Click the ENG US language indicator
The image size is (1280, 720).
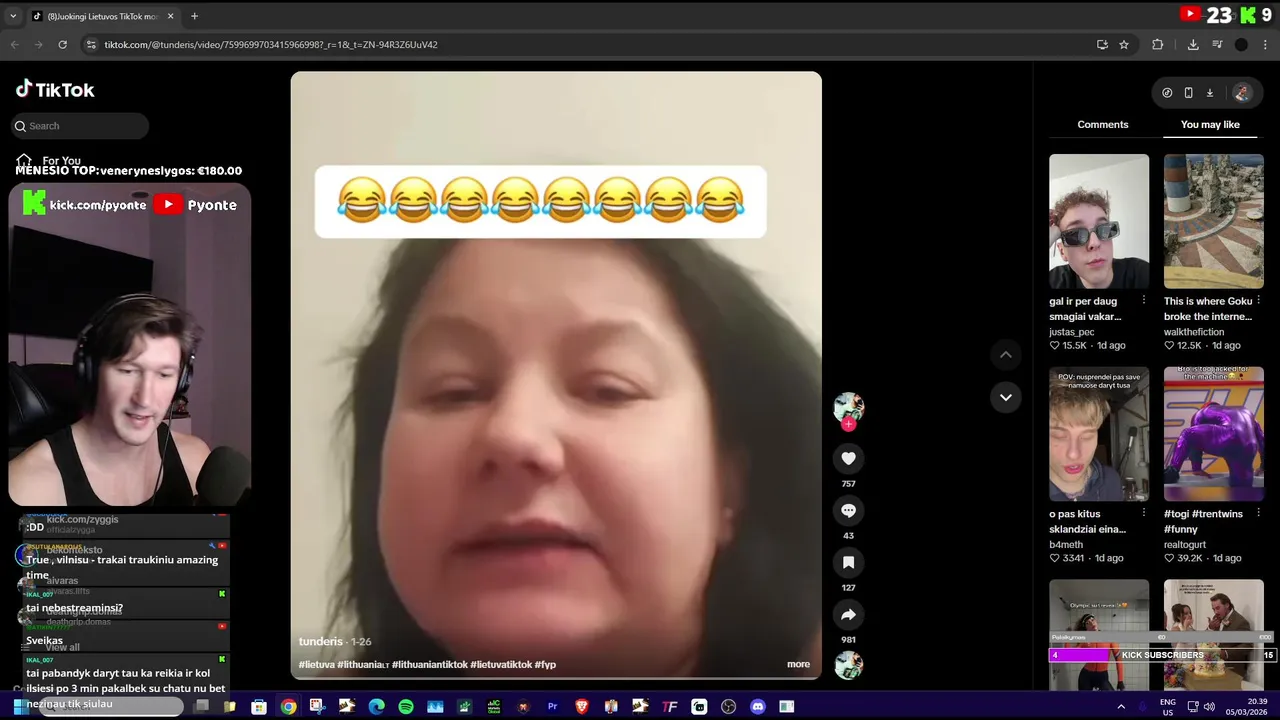(1167, 706)
